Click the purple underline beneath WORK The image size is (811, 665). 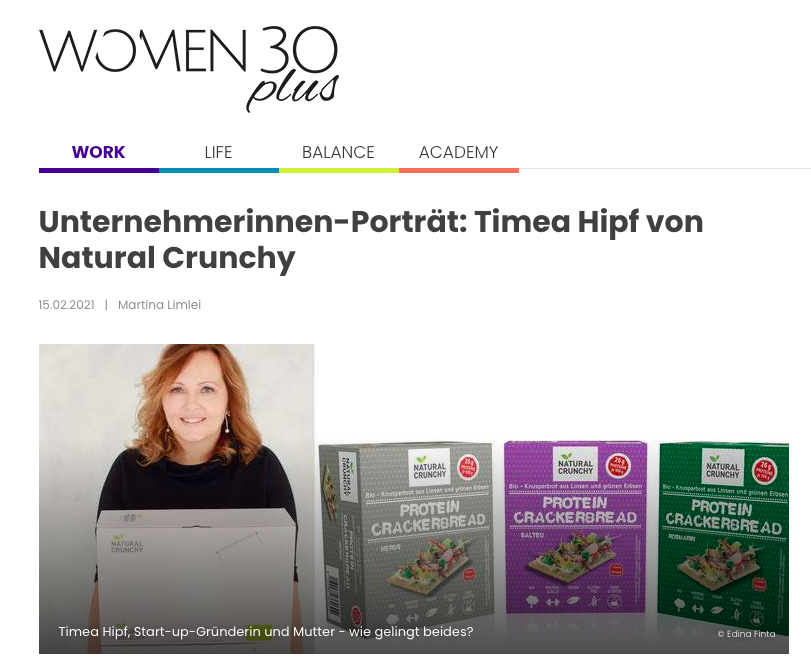point(99,170)
